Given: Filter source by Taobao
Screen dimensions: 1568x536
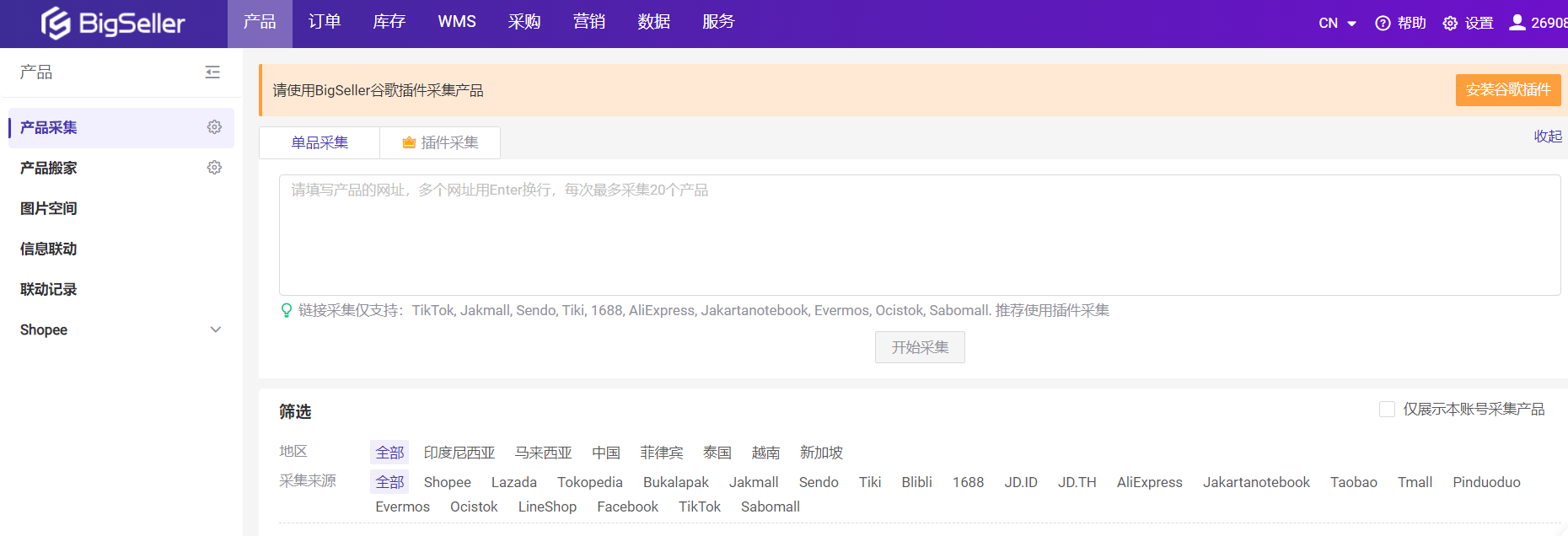Looking at the screenshot, I should (1354, 482).
